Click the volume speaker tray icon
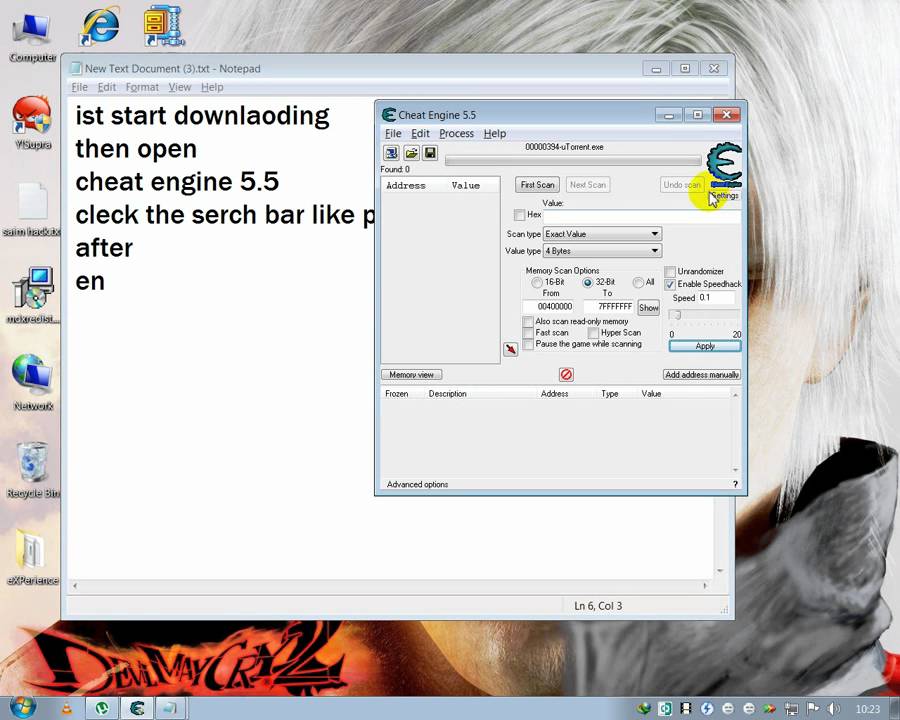900x720 pixels. (835, 709)
